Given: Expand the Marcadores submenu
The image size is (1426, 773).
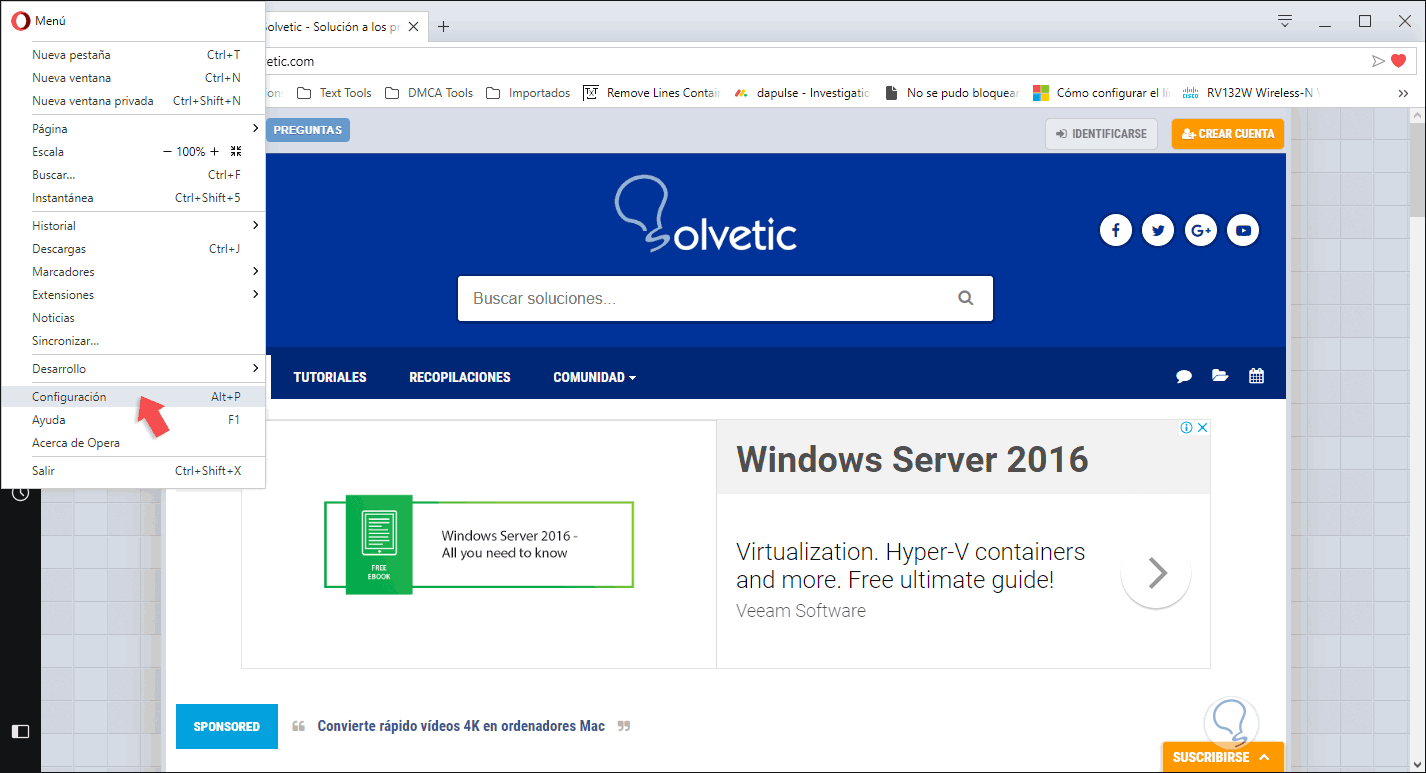Looking at the screenshot, I should pyautogui.click(x=133, y=272).
